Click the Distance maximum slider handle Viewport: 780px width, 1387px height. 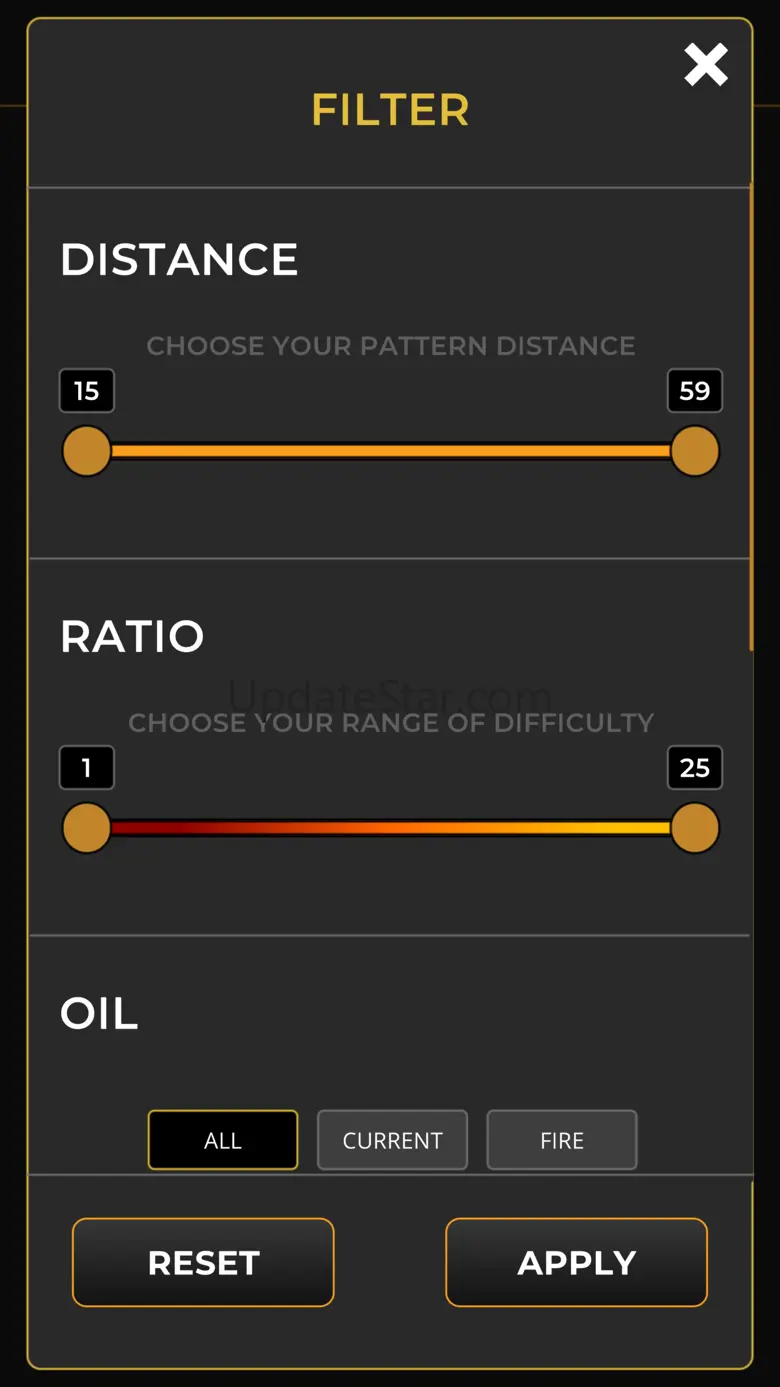(x=695, y=451)
